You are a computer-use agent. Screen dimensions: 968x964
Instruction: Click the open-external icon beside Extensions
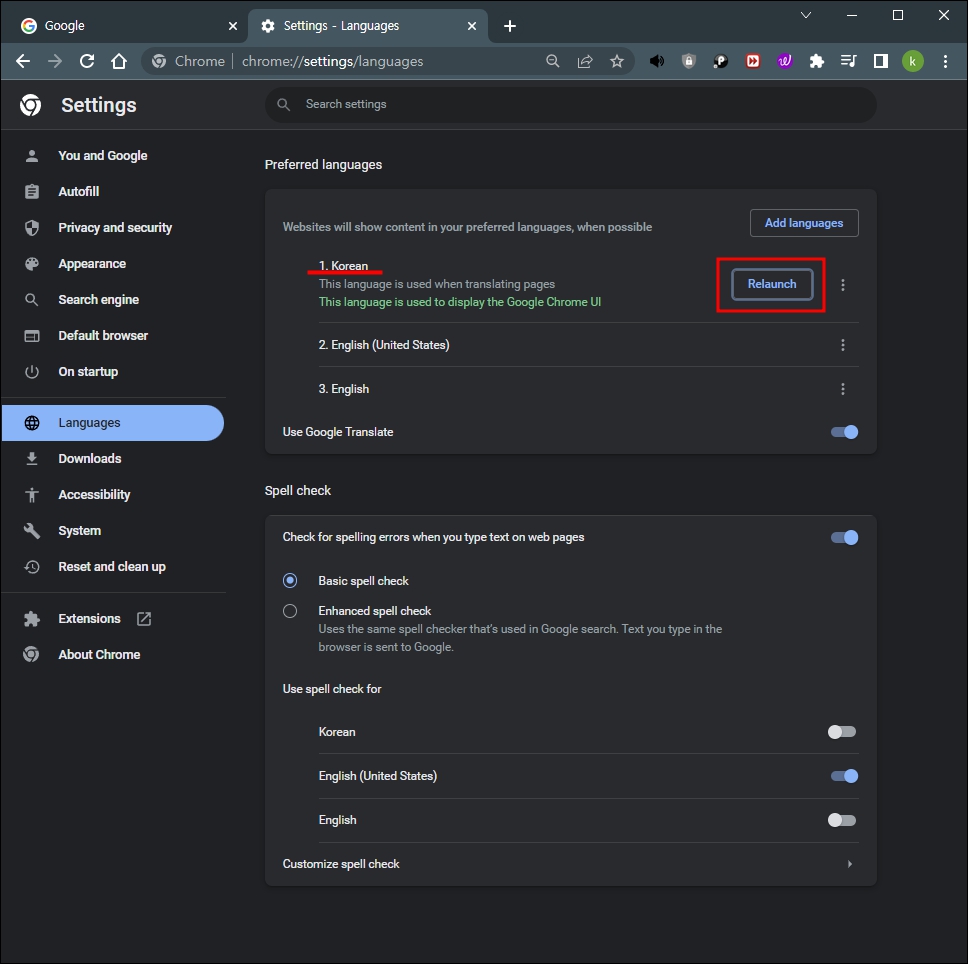coord(144,618)
